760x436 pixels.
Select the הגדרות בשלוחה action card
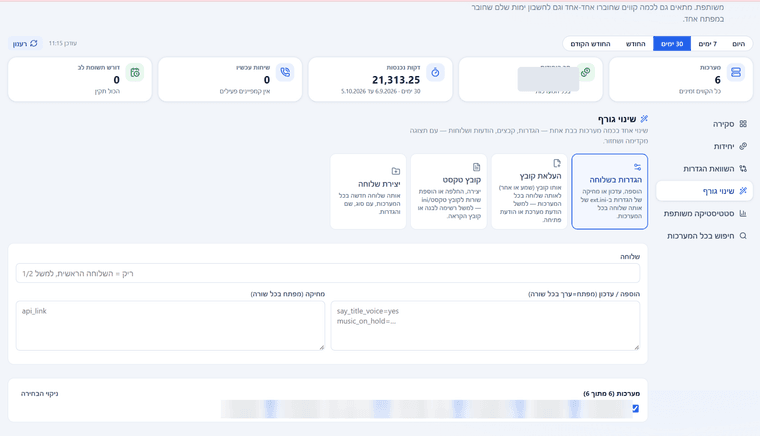click(x=610, y=191)
